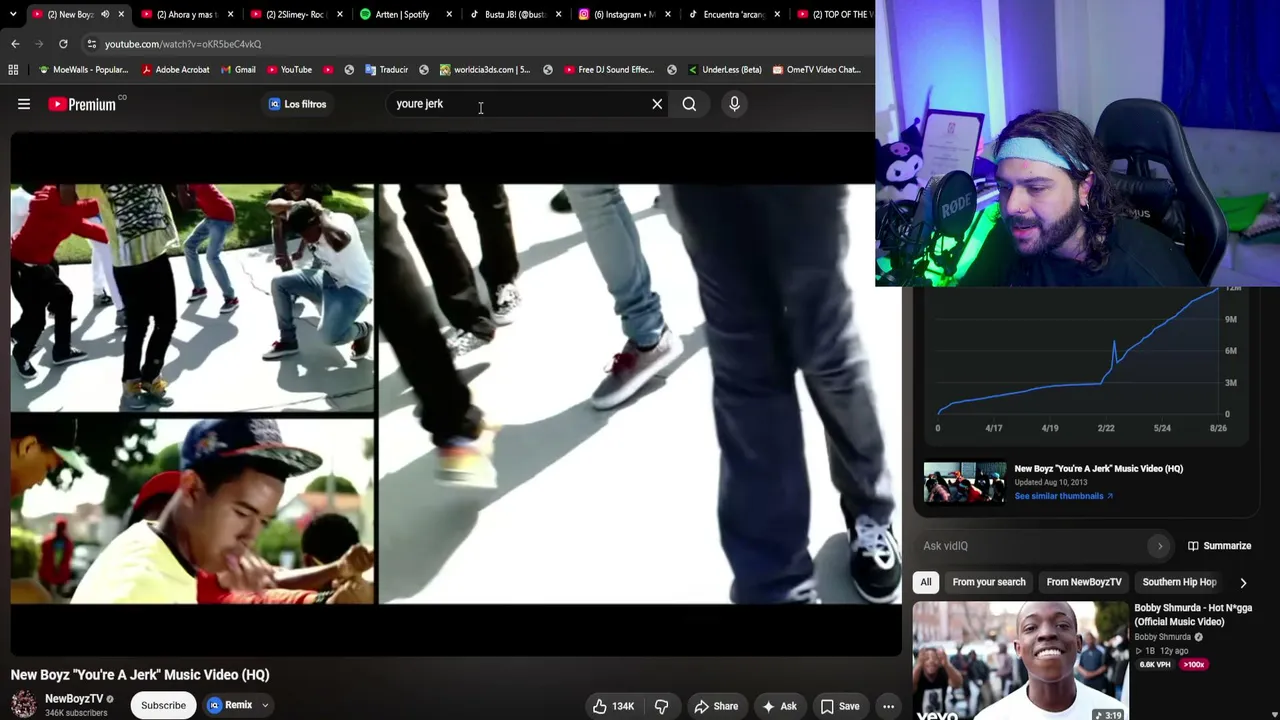The image size is (1280, 720).
Task: Select the 'Southern Hip Hop' chip
Action: pos(1179,582)
